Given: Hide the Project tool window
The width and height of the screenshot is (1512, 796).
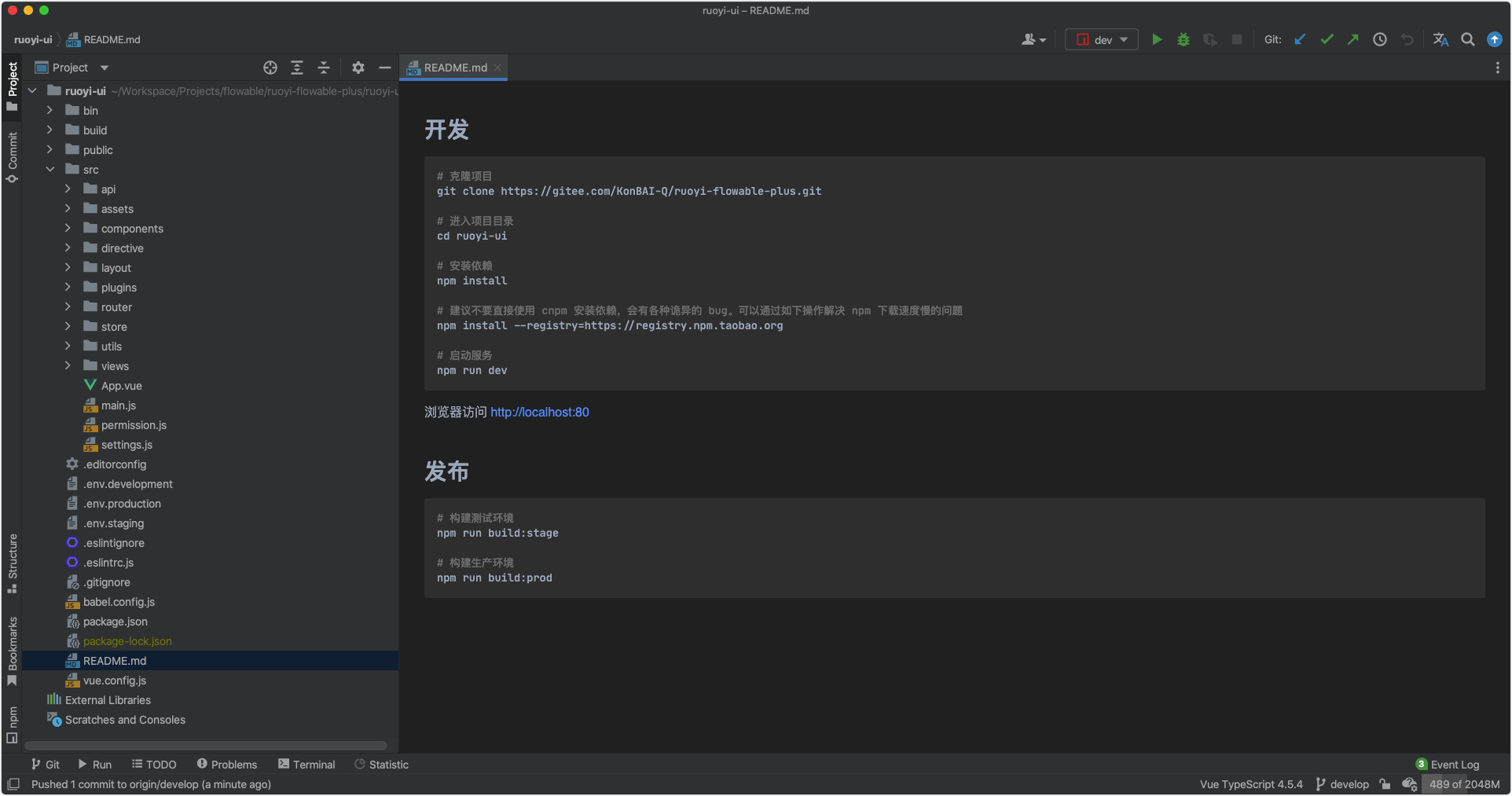Looking at the screenshot, I should point(385,68).
